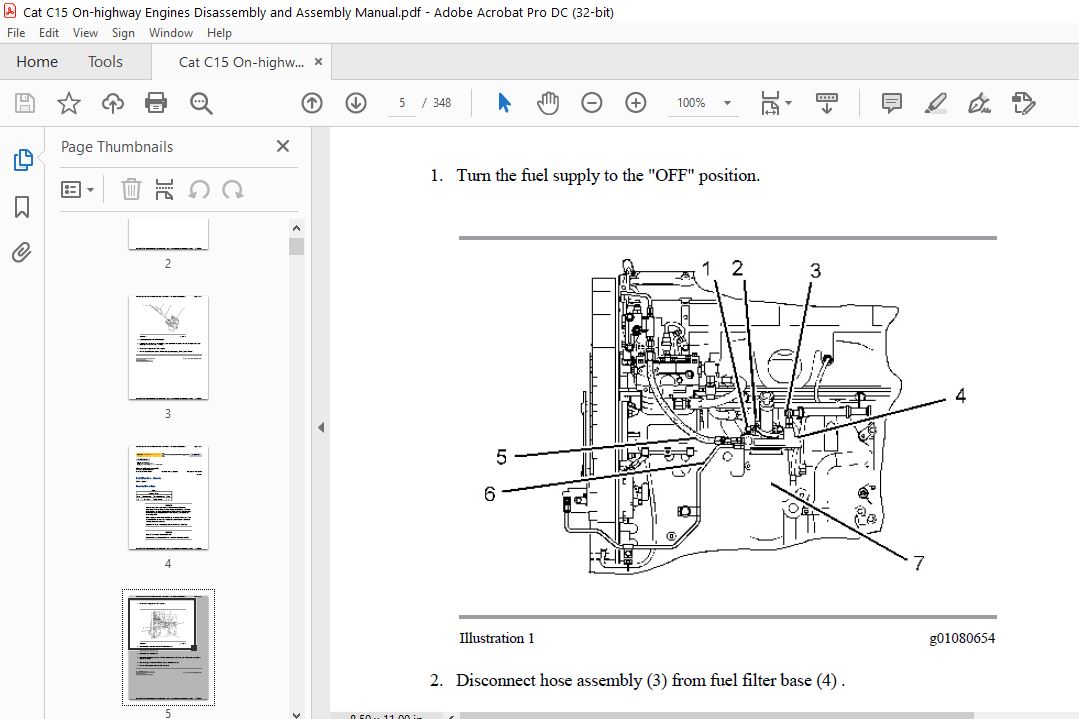The height and width of the screenshot is (719, 1079).
Task: Select the Highlight text pen tool
Action: (x=935, y=103)
